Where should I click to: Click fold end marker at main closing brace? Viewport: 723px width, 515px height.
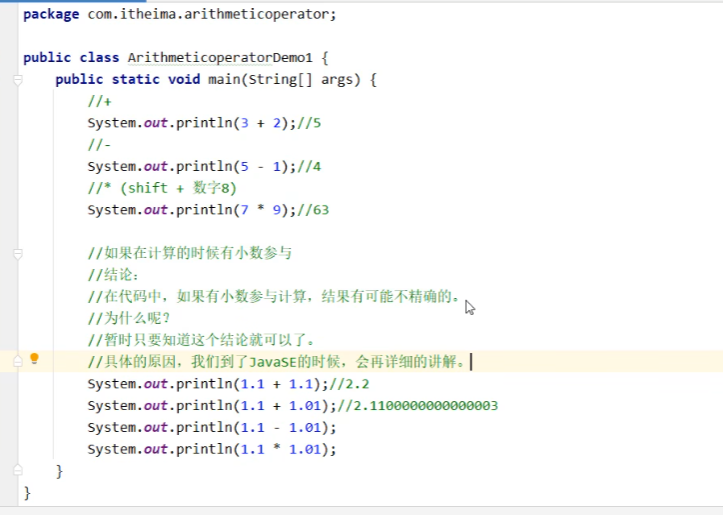pyautogui.click(x=18, y=470)
